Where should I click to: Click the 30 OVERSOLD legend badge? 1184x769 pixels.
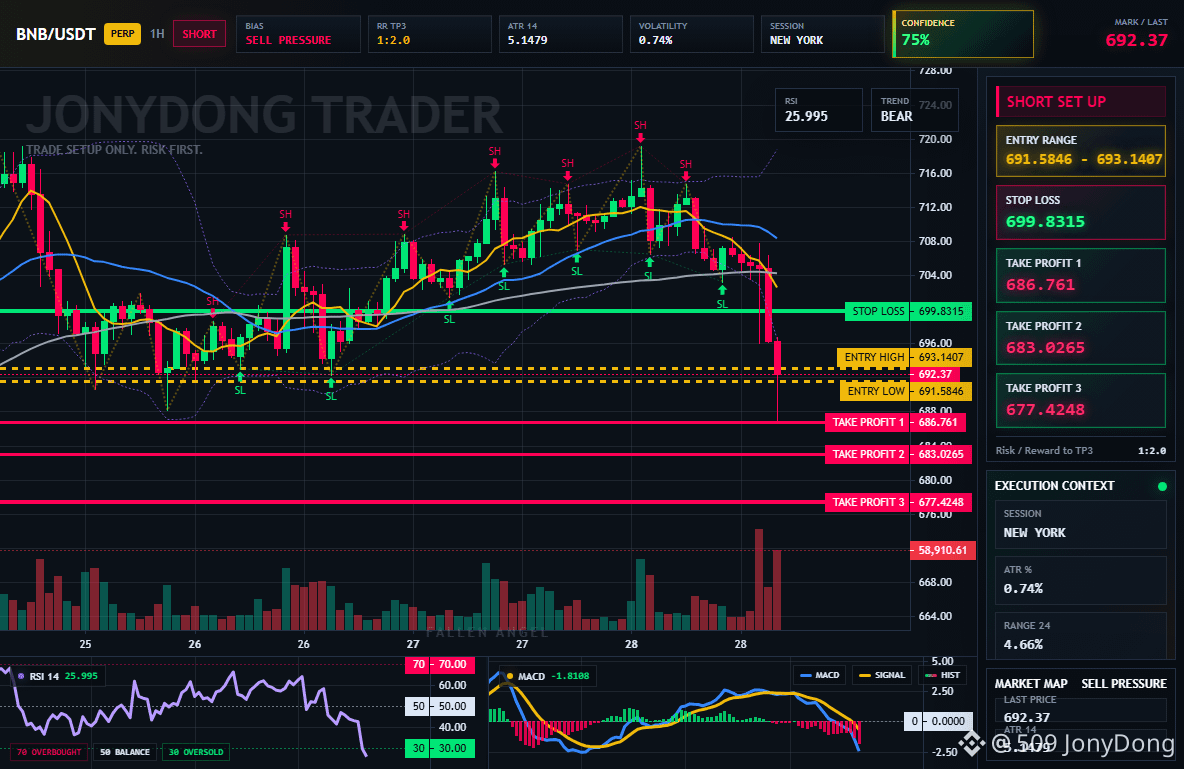(x=196, y=752)
